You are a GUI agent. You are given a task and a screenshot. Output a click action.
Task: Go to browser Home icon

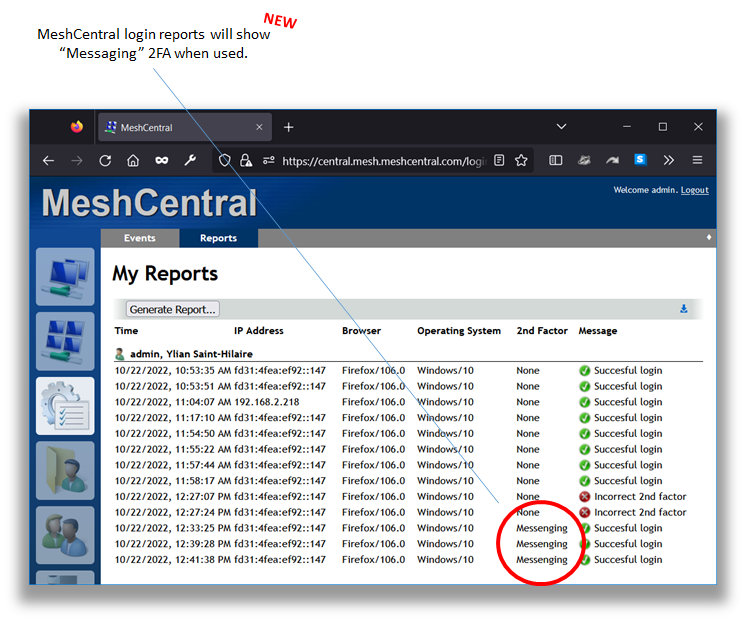point(133,160)
